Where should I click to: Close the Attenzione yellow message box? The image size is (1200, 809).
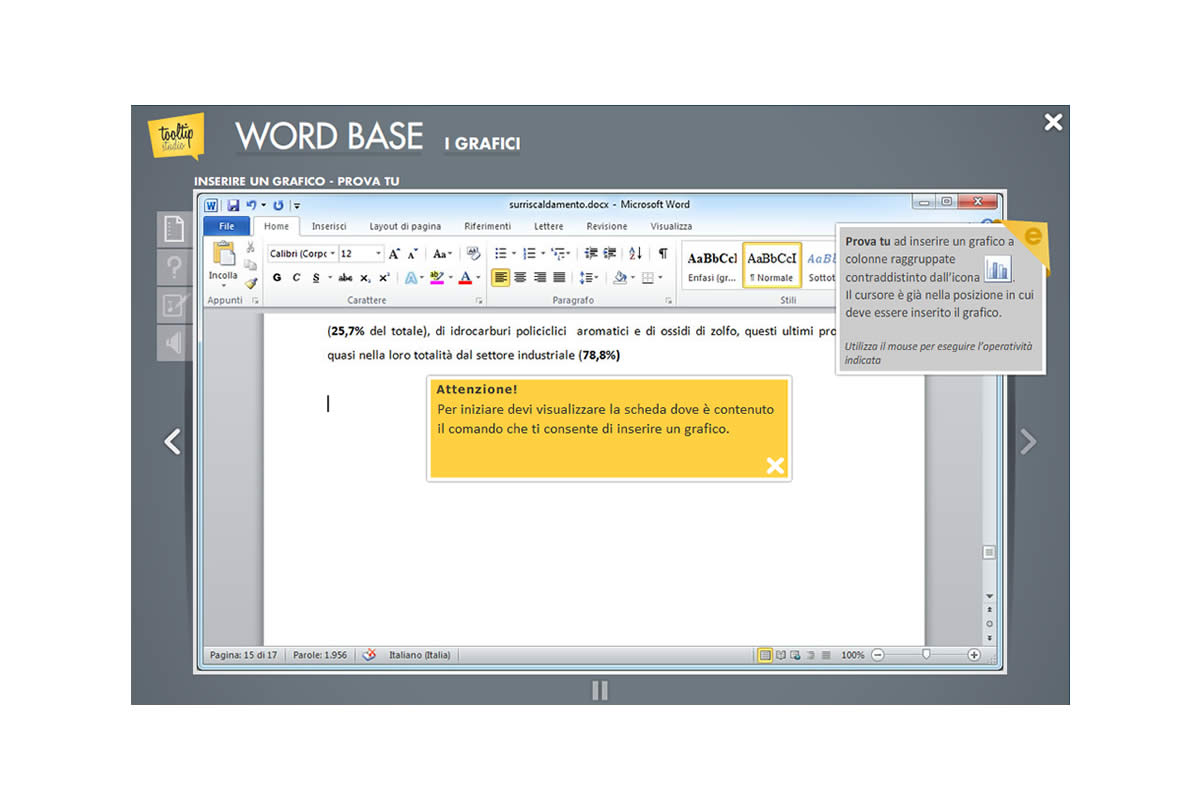click(x=775, y=465)
